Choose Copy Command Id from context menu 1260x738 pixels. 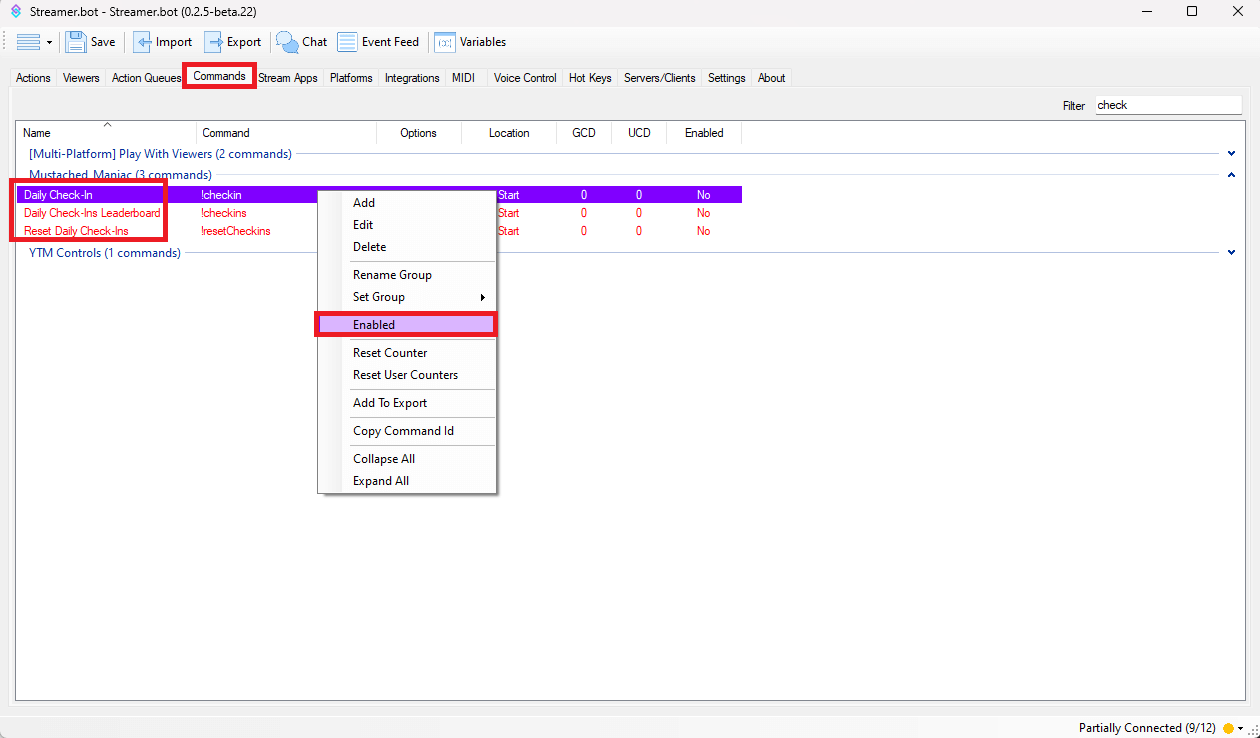(x=403, y=431)
